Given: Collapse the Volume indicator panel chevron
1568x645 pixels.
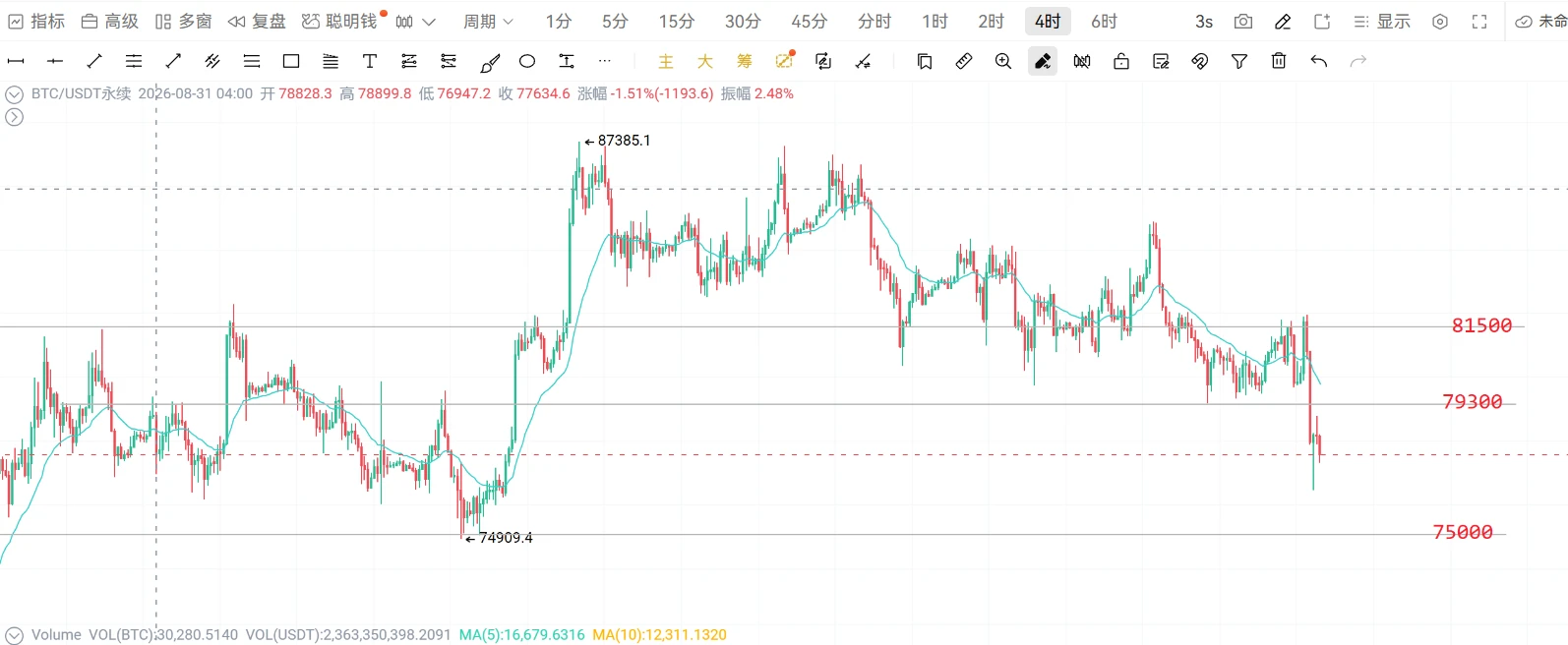Looking at the screenshot, I should 14,635.
